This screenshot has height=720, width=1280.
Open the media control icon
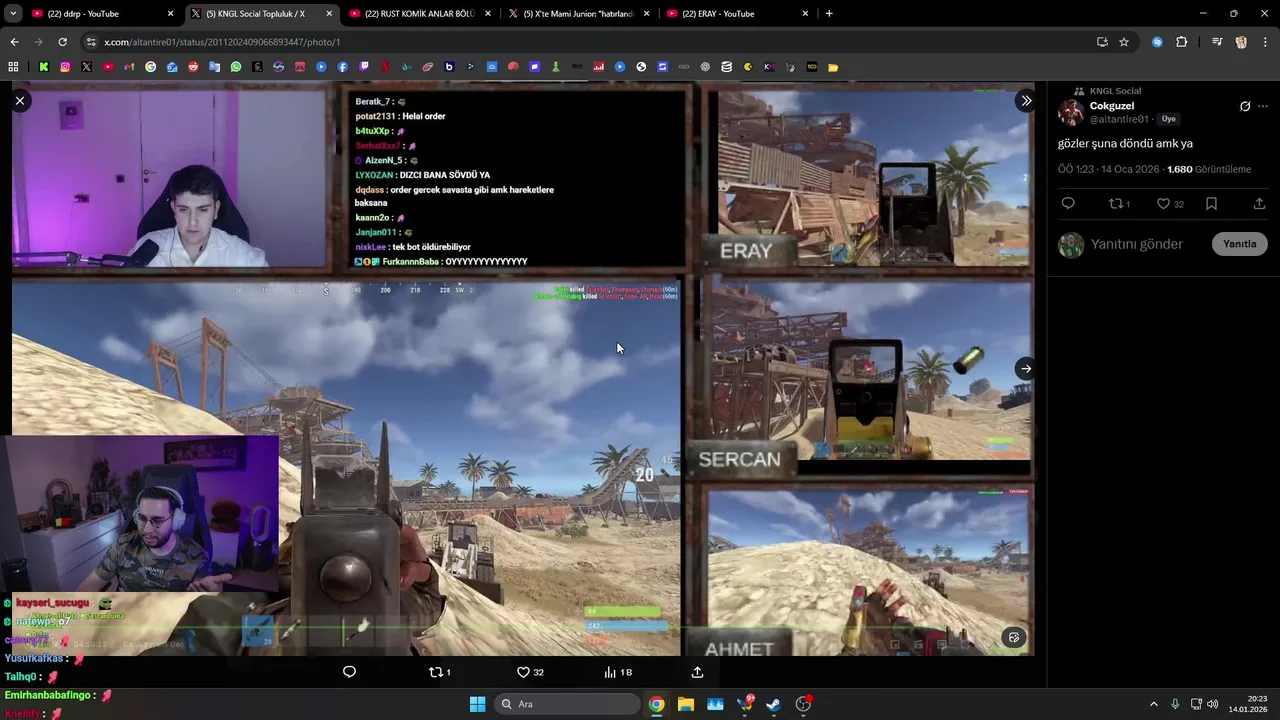(x=1217, y=42)
